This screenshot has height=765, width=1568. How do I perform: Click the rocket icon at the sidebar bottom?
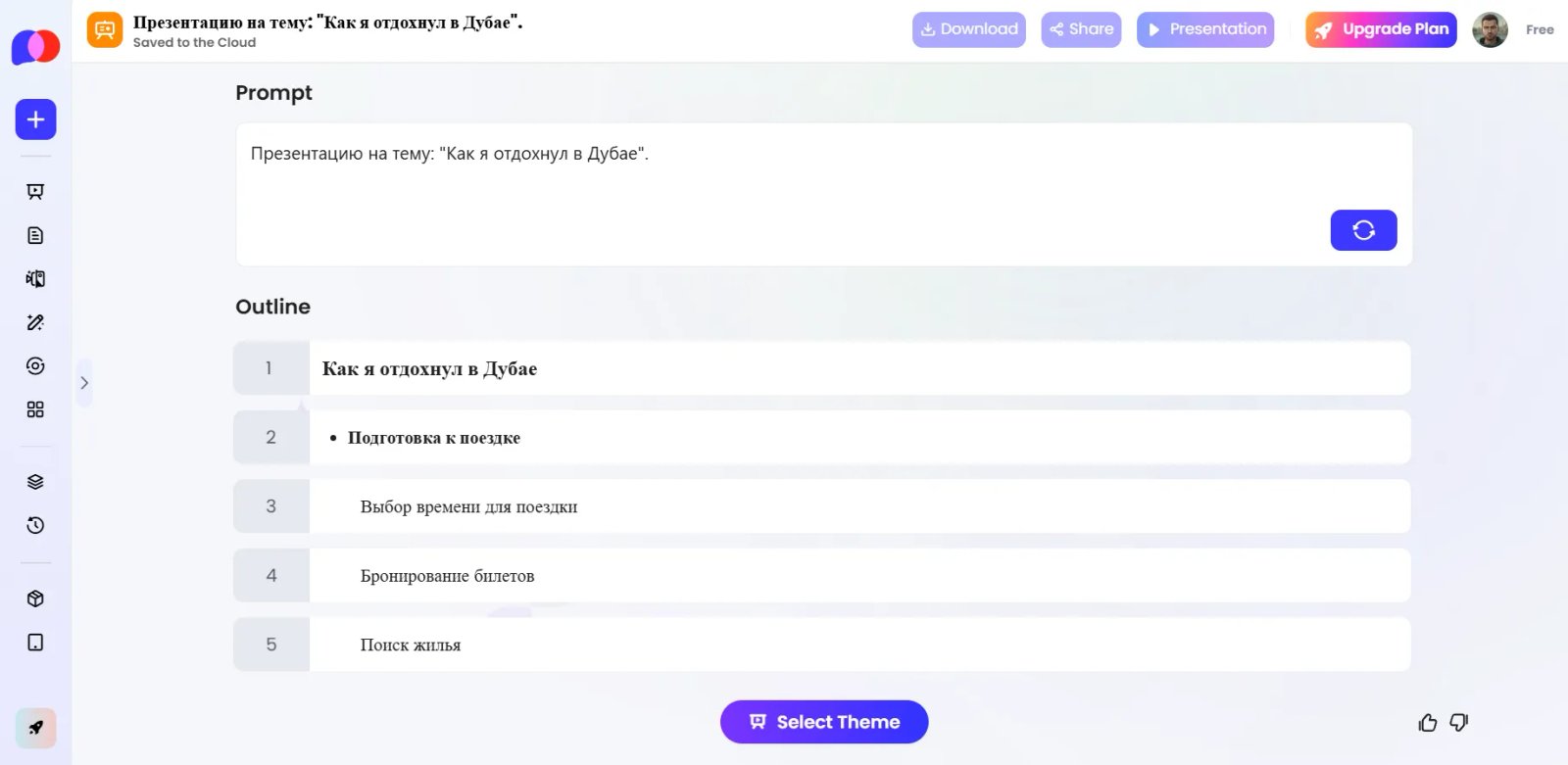coord(35,728)
